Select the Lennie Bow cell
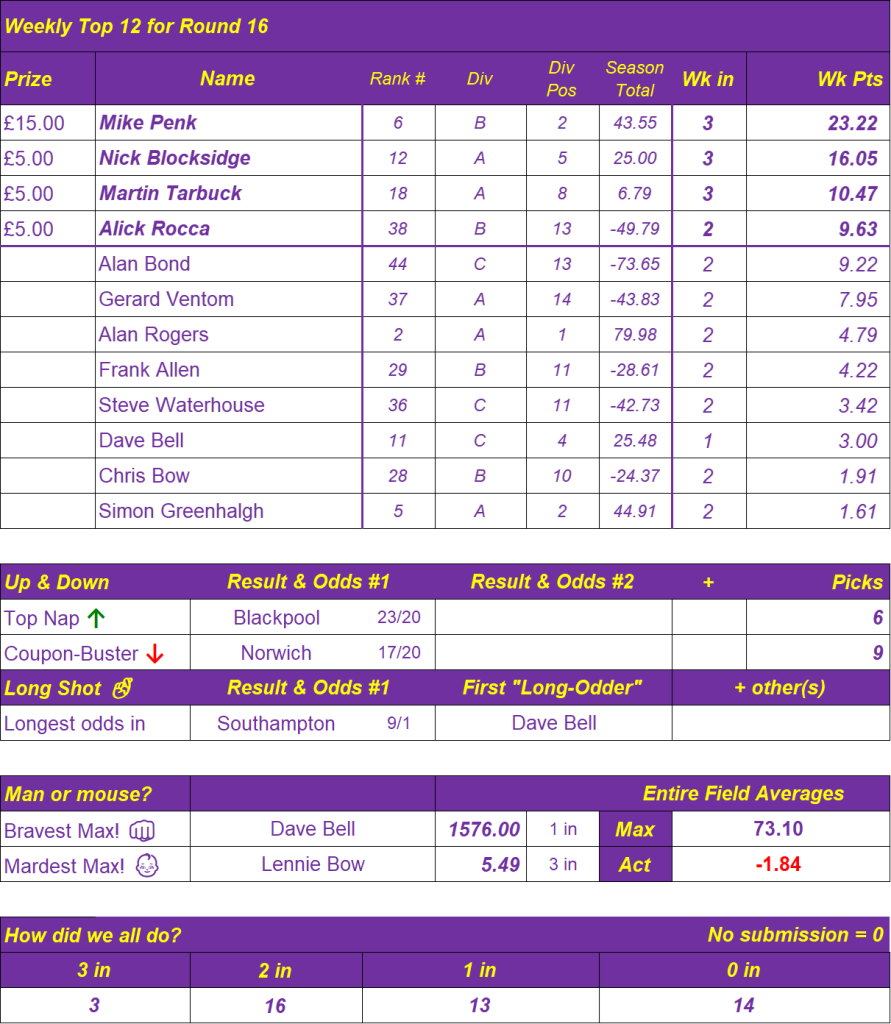Viewport: 891px width, 1024px height. point(312,865)
